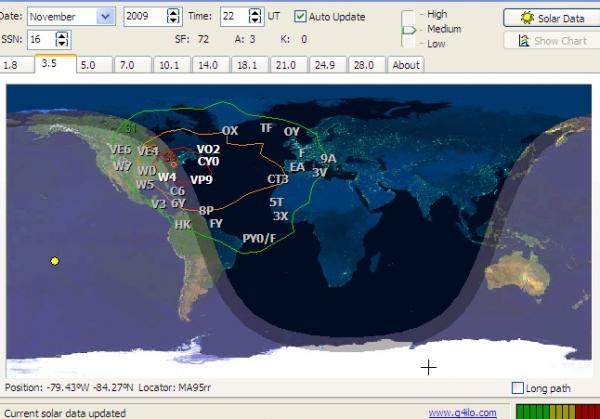Click the yellow sun marker on map
Viewport: 600px width, 419px height.
(55, 261)
